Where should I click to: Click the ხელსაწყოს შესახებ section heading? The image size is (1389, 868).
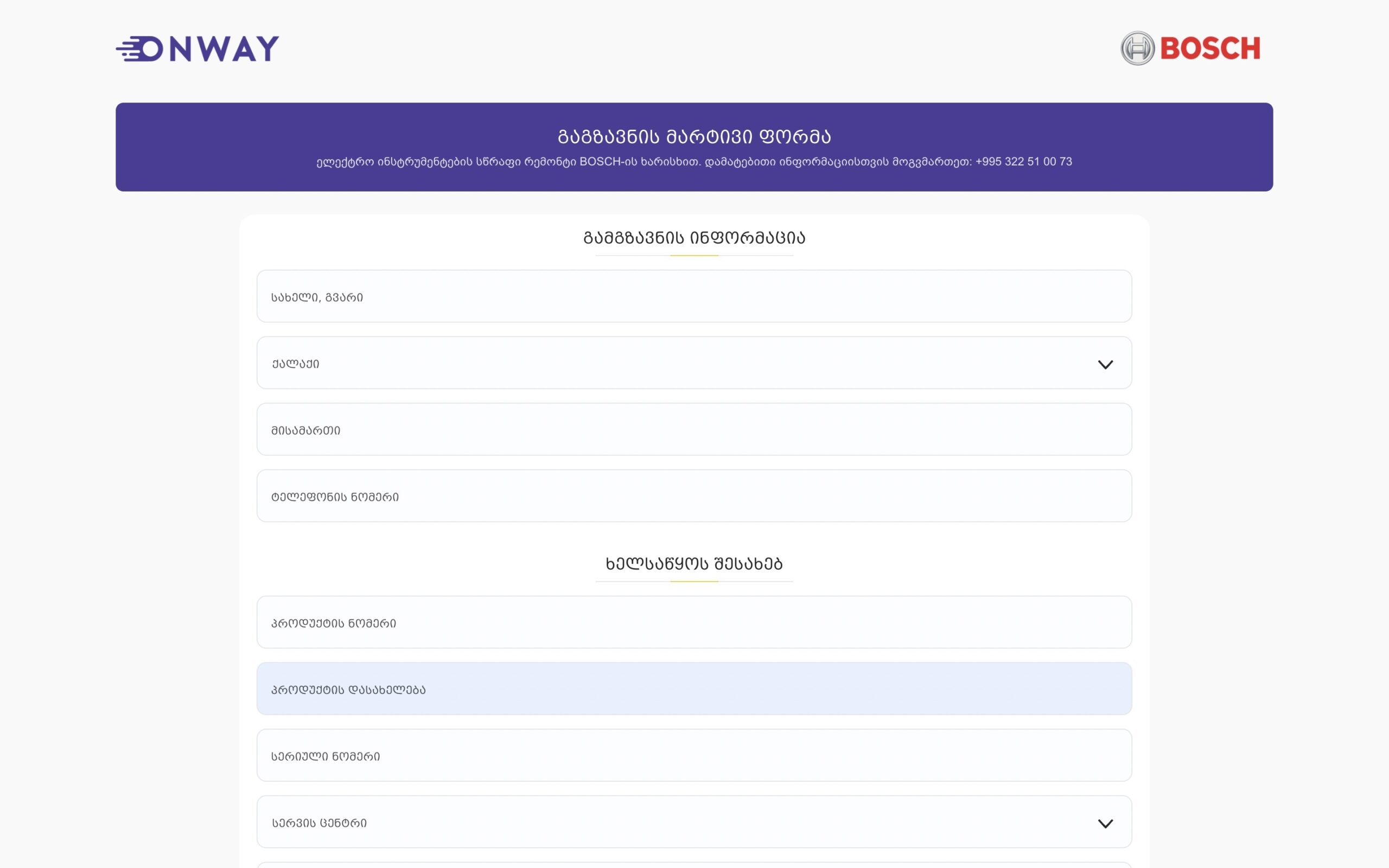coord(694,564)
